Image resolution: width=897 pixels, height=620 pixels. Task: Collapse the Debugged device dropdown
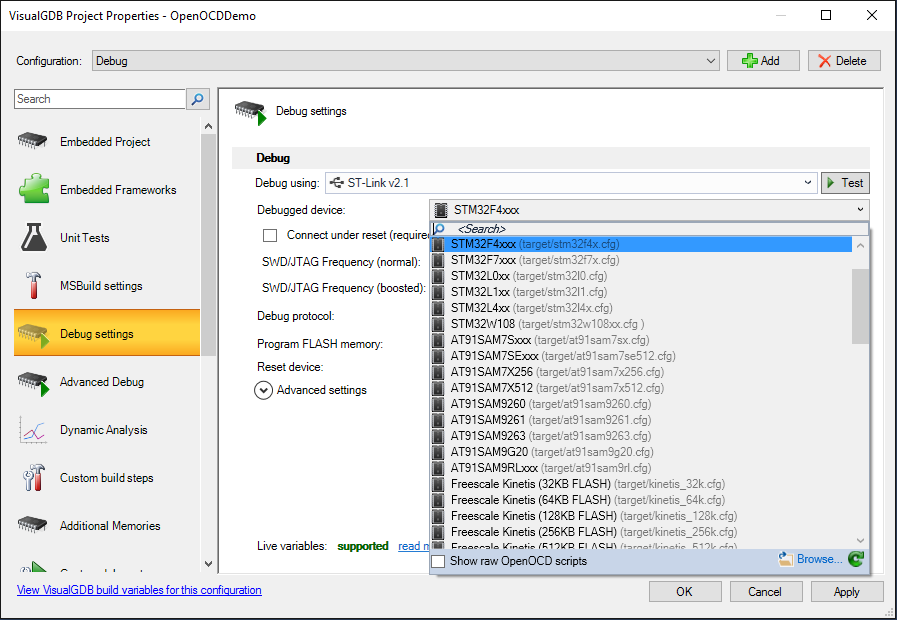point(860,210)
